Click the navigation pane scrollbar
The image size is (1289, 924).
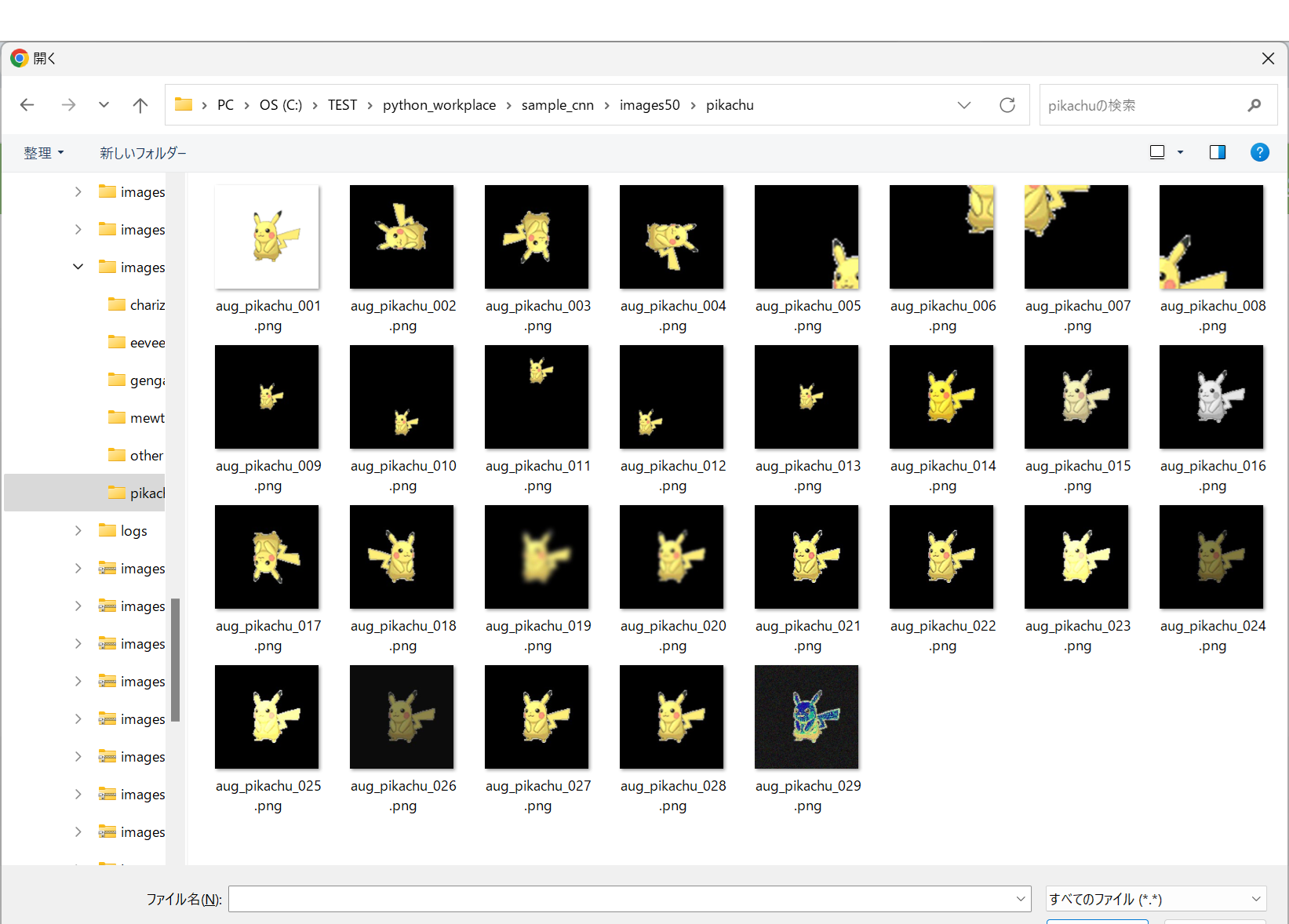click(x=176, y=659)
